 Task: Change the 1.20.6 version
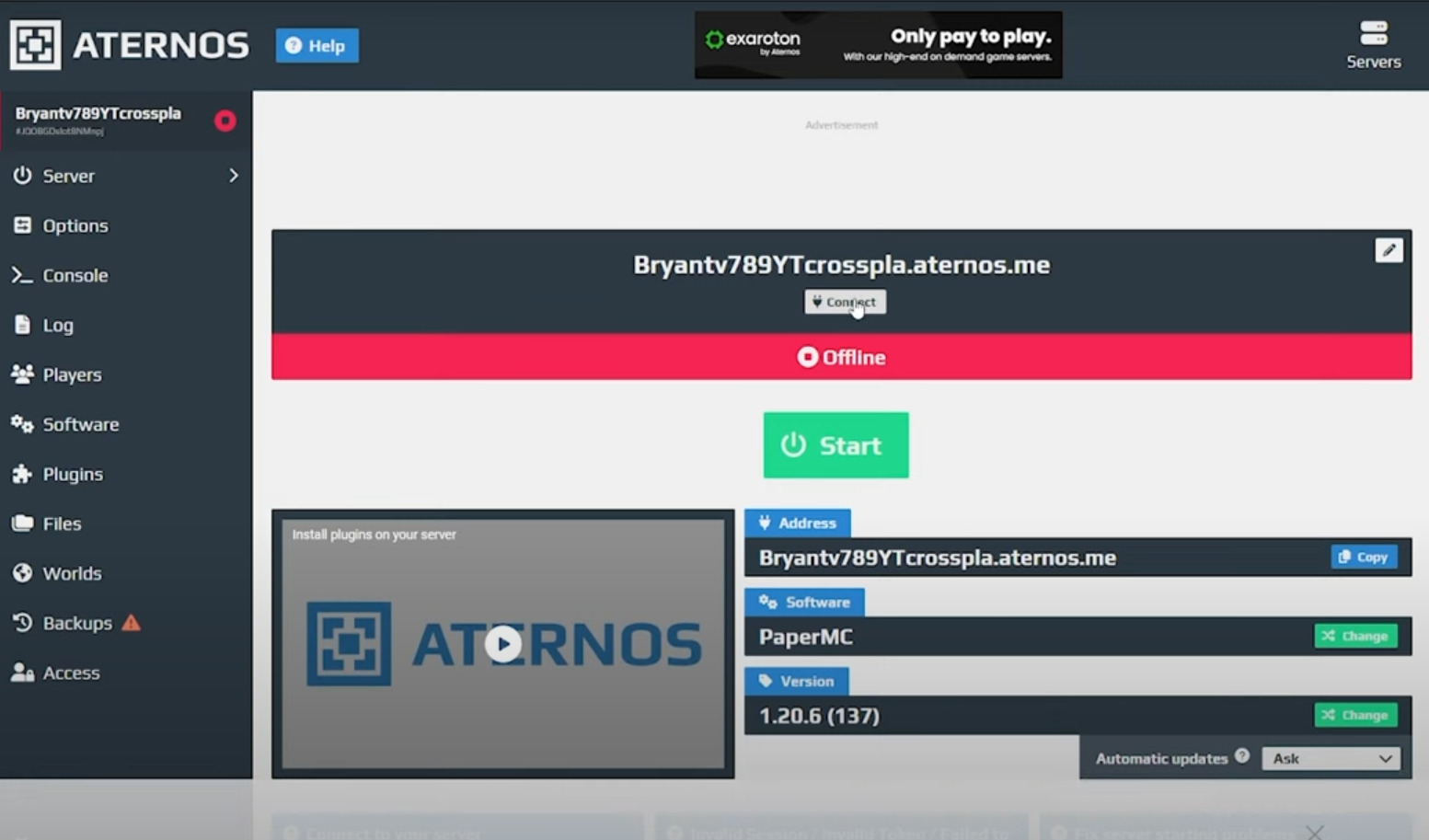click(1355, 715)
